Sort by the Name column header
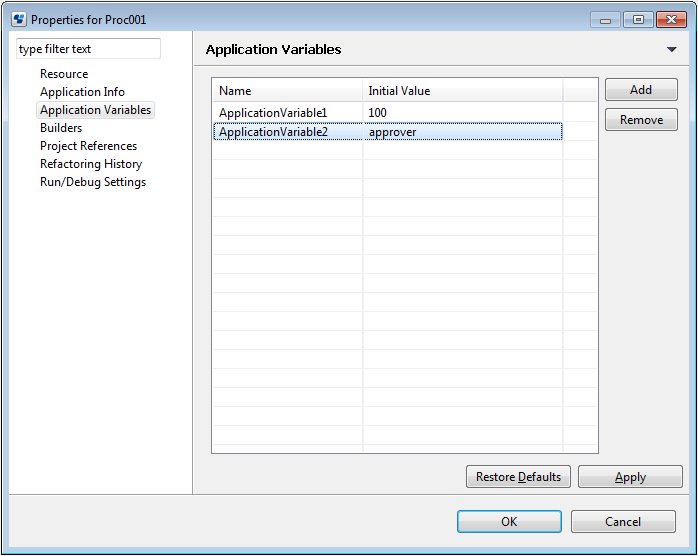Screen dimensions: 698x556 pyautogui.click(x=288, y=91)
